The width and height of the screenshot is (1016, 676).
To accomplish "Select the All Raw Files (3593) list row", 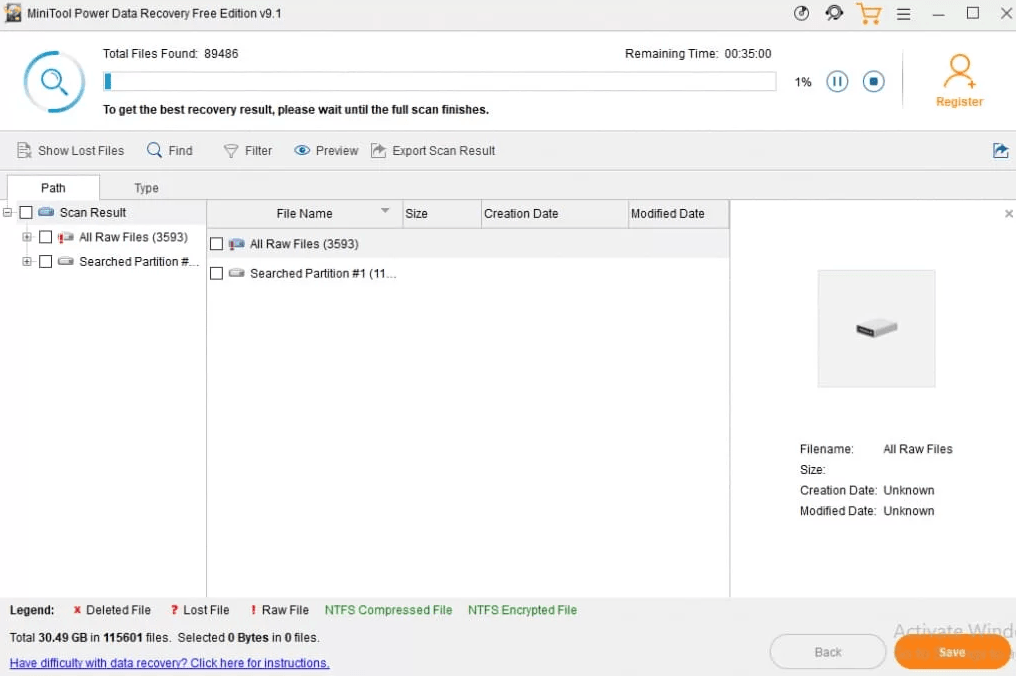I will 468,244.
